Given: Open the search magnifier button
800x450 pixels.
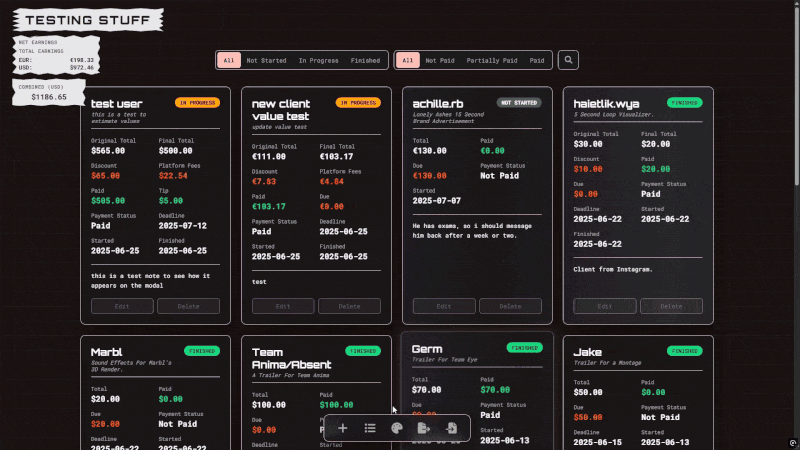Looking at the screenshot, I should coord(568,60).
